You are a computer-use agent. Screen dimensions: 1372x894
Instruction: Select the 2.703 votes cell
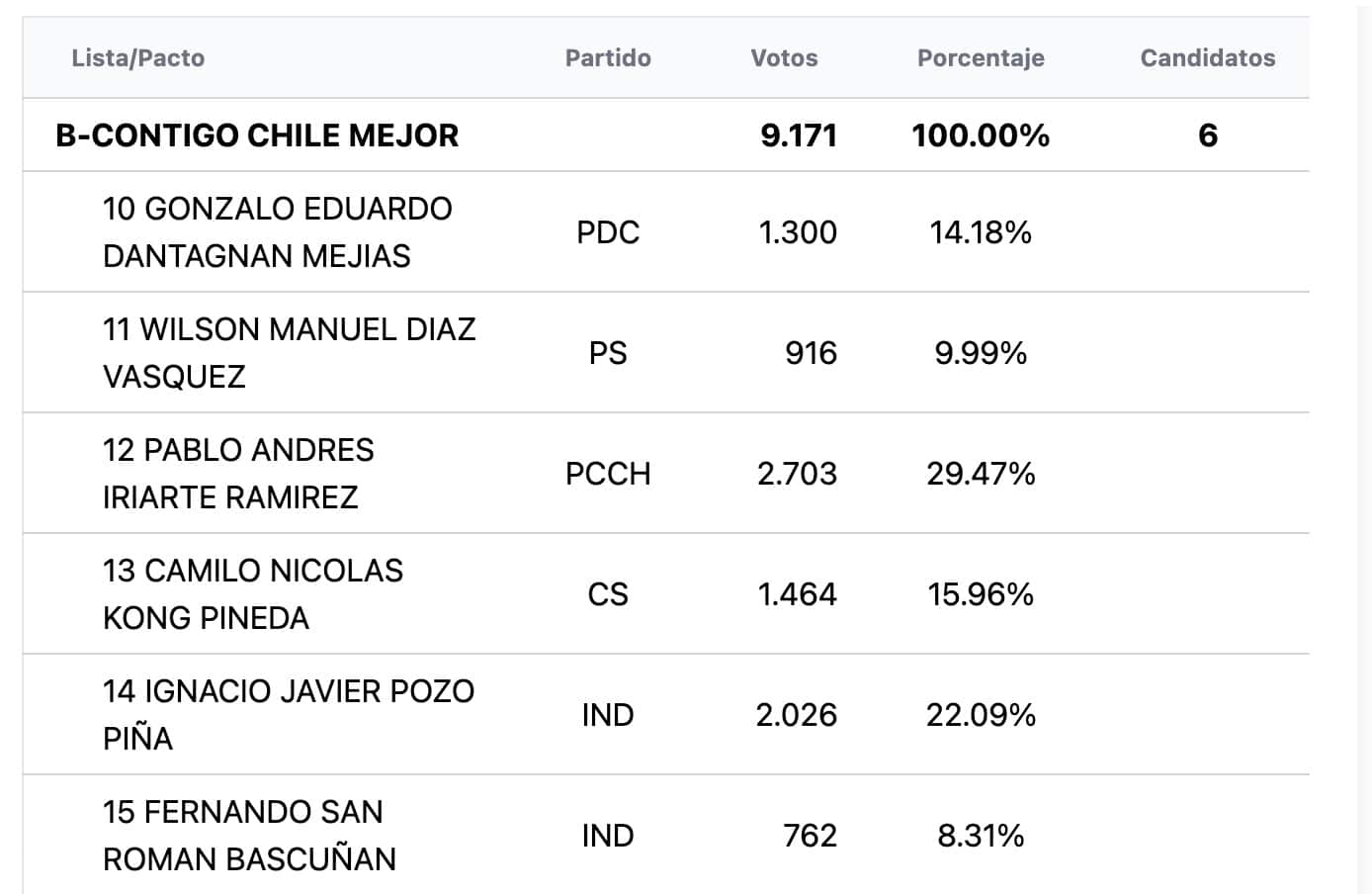click(x=797, y=474)
